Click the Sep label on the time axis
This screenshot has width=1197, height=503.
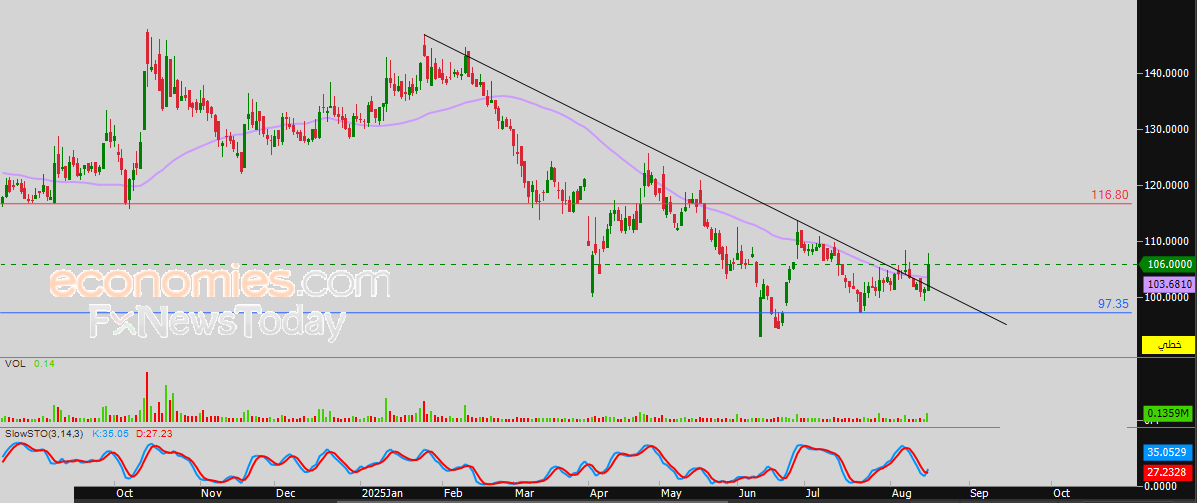(980, 495)
